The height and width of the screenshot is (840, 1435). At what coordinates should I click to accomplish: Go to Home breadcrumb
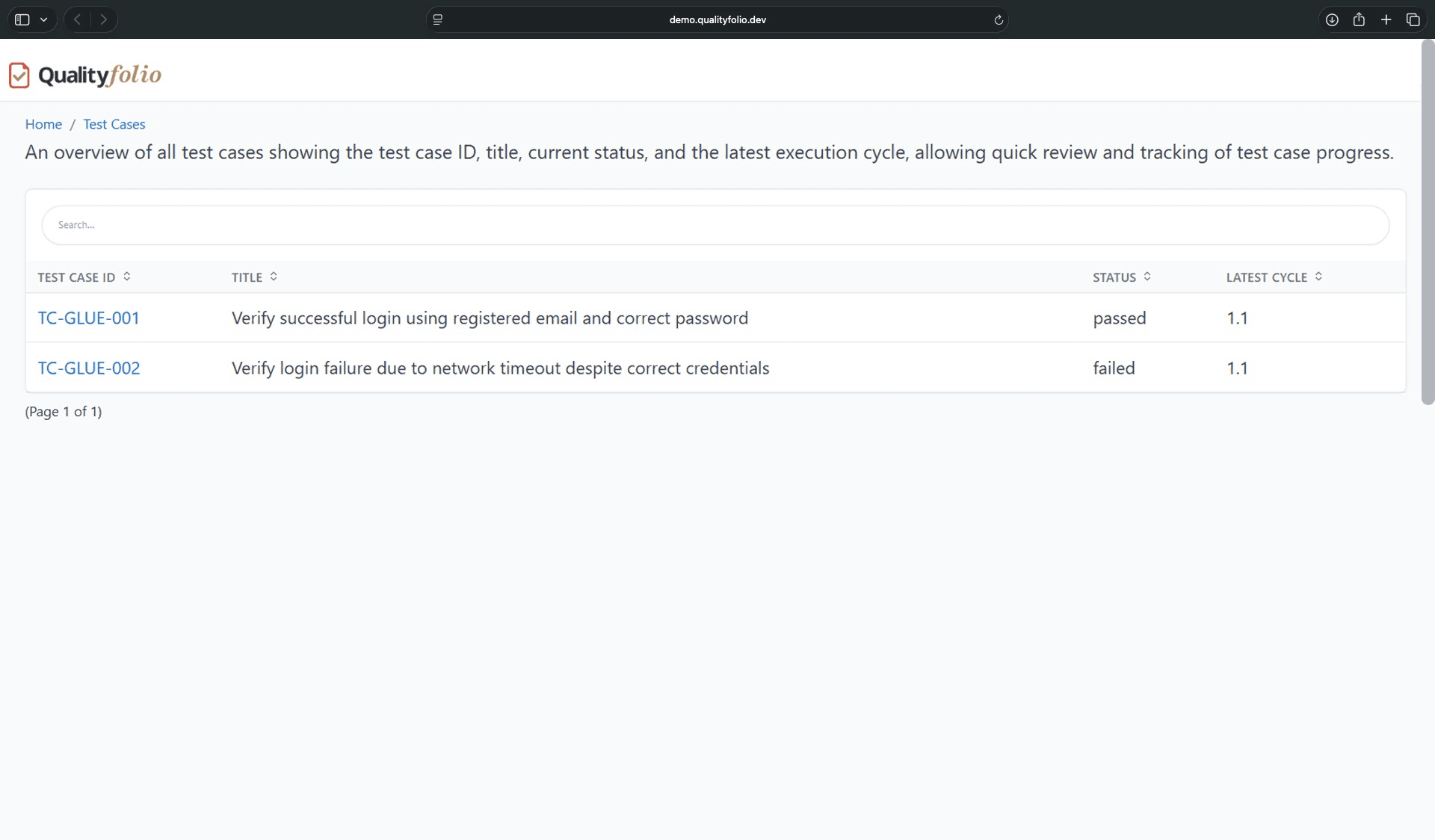click(x=43, y=124)
